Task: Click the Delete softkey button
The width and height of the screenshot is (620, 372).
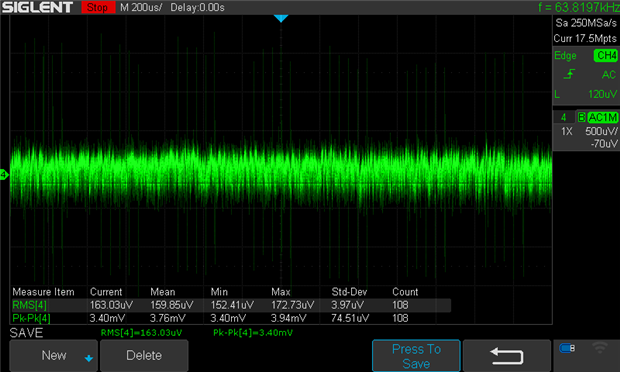Action: pyautogui.click(x=144, y=356)
